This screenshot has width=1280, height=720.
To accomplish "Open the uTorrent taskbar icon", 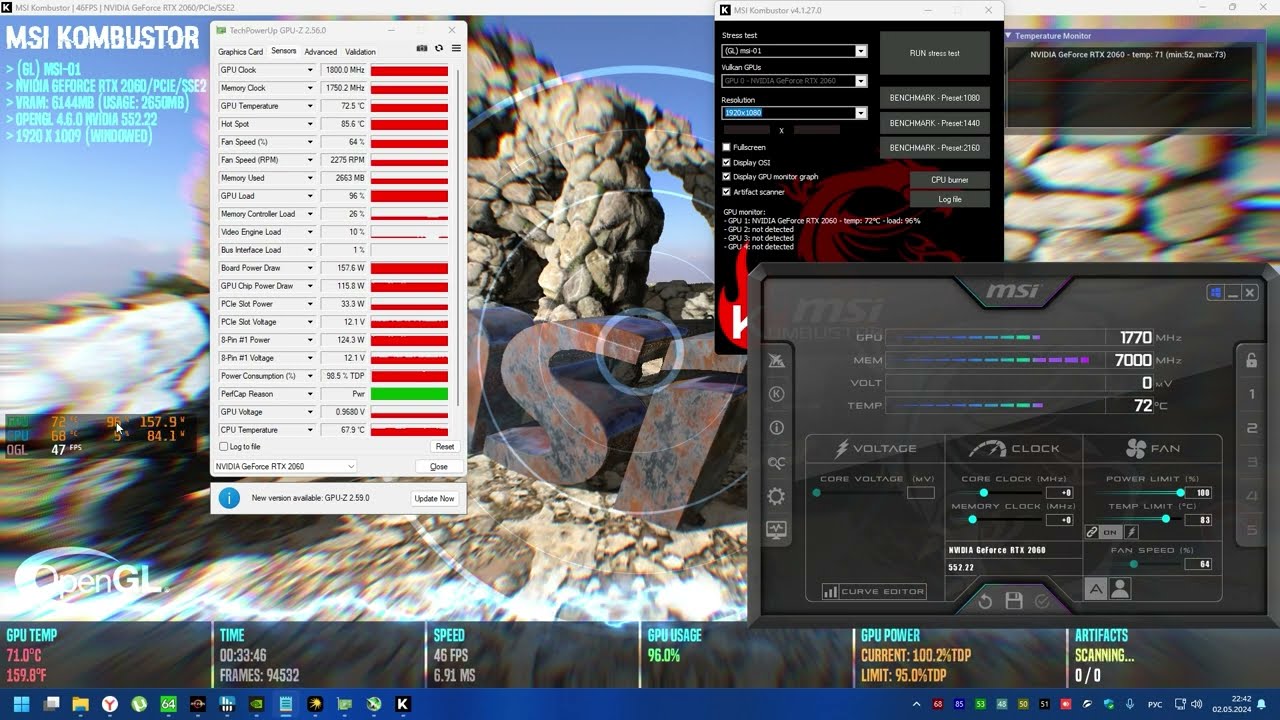I will pos(139,704).
